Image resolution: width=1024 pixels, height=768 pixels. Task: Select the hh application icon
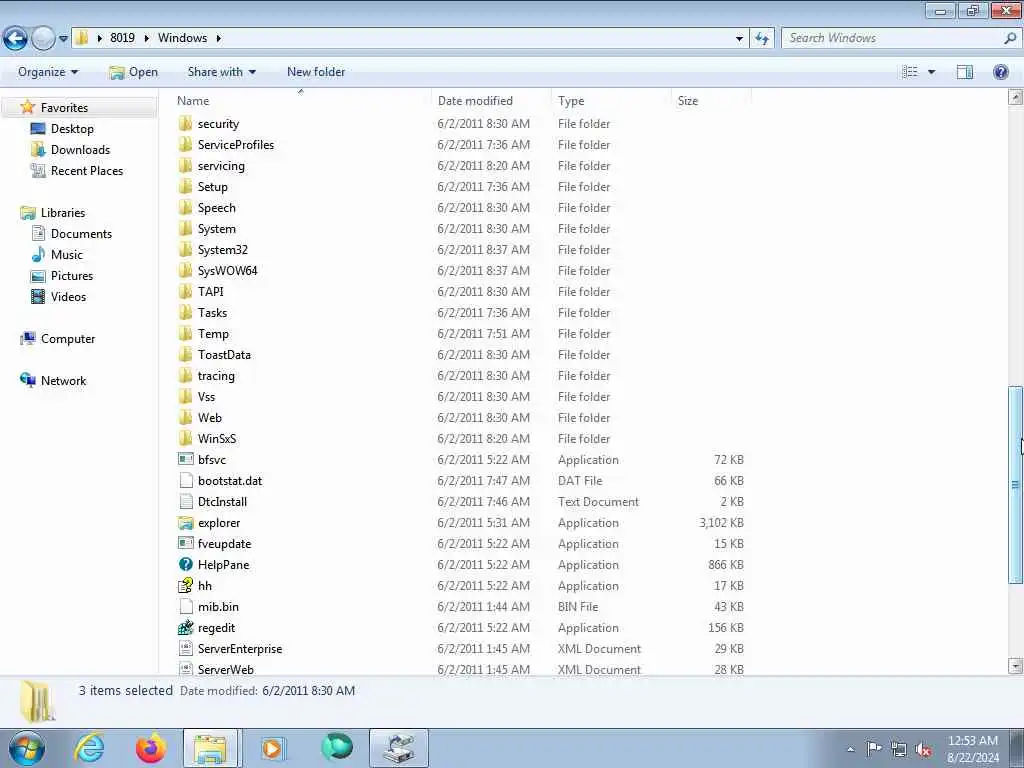click(x=185, y=585)
